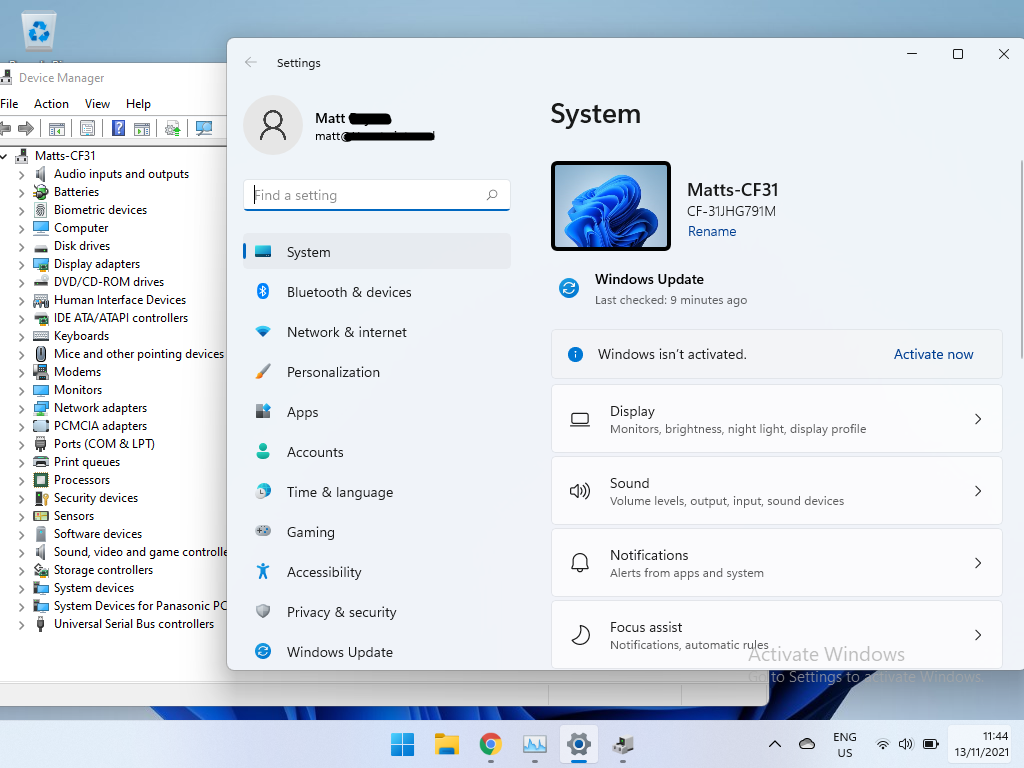Click the user avatar in Settings

point(273,125)
